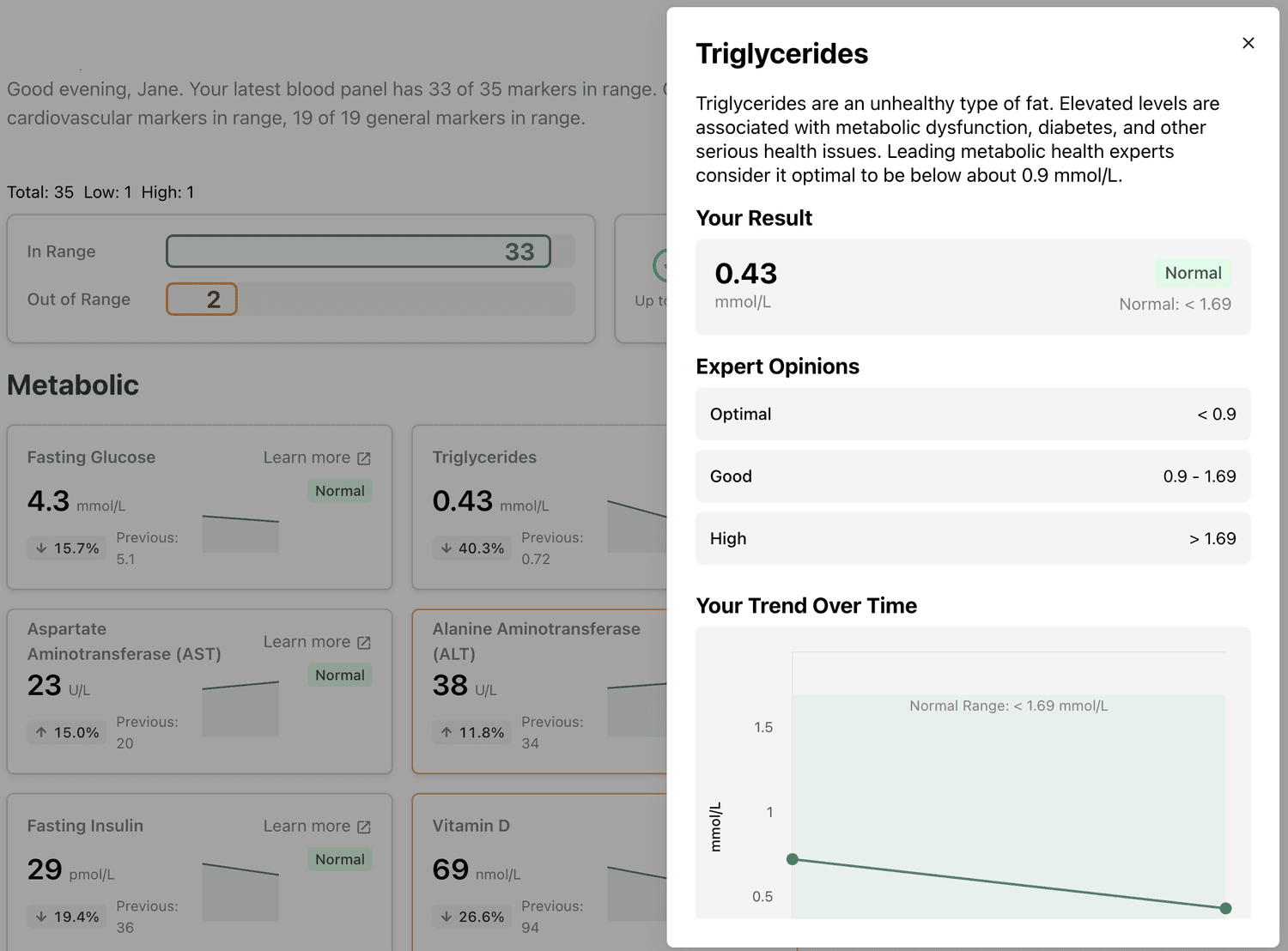Close the Triglycerides detail panel
Image resolution: width=1288 pixels, height=951 pixels.
point(1249,43)
